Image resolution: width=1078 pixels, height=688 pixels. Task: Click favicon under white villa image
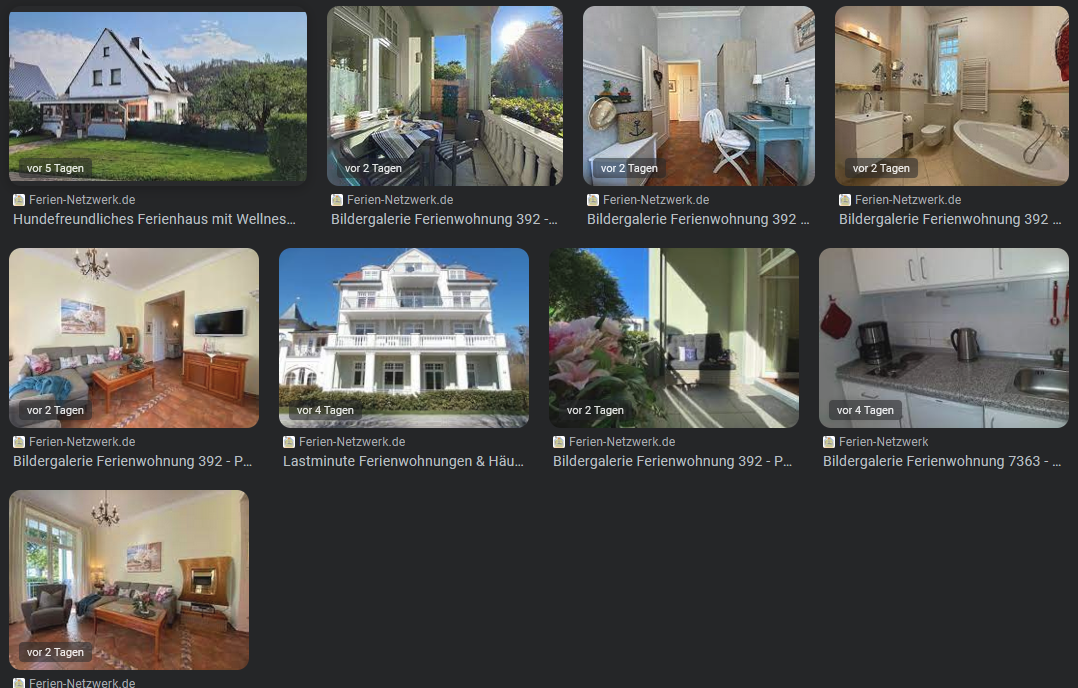pyautogui.click(x=289, y=442)
